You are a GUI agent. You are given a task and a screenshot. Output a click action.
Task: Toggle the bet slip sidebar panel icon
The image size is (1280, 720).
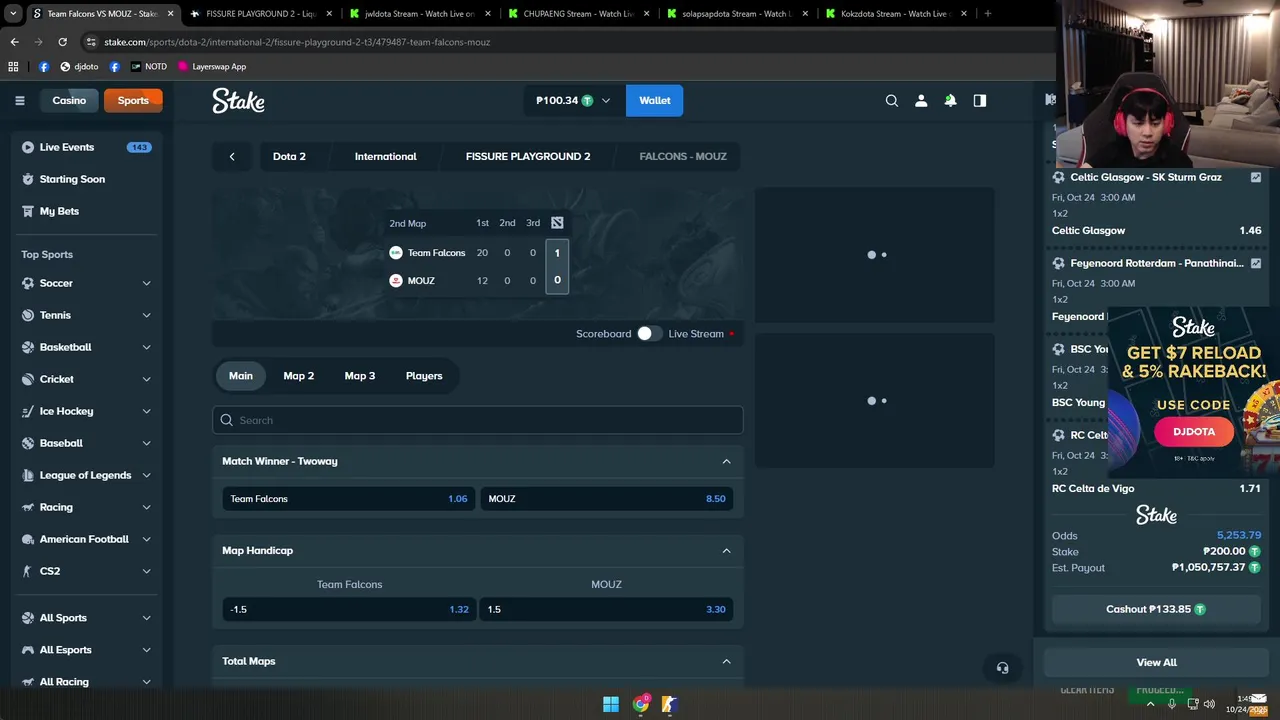(980, 100)
